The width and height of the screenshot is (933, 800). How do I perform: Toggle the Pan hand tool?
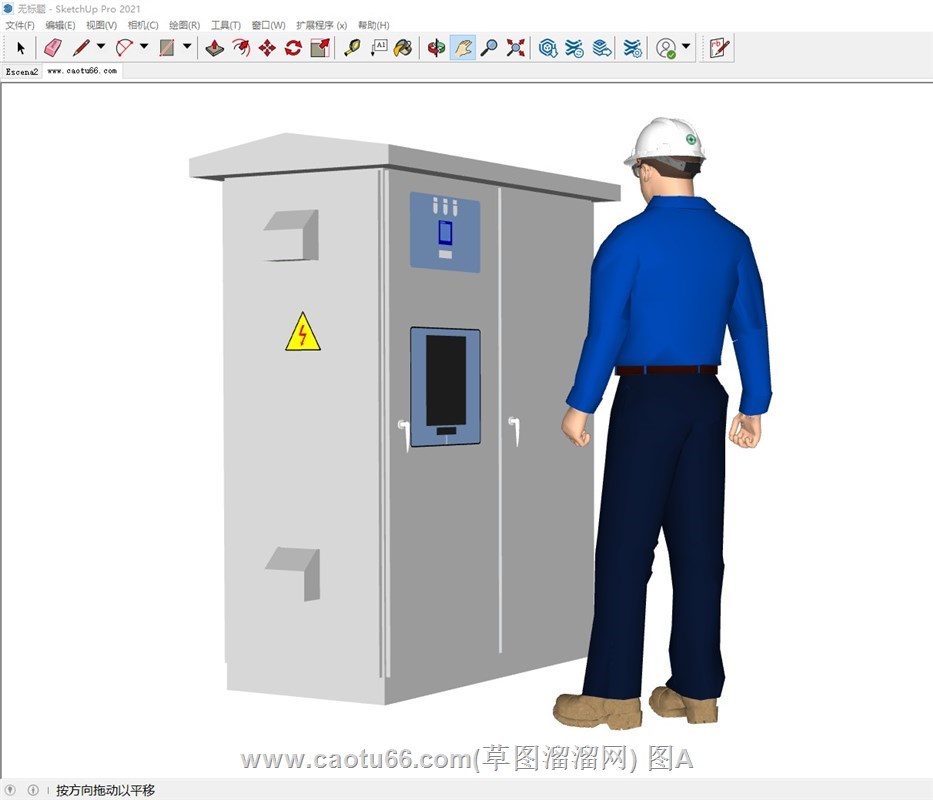pyautogui.click(x=463, y=48)
